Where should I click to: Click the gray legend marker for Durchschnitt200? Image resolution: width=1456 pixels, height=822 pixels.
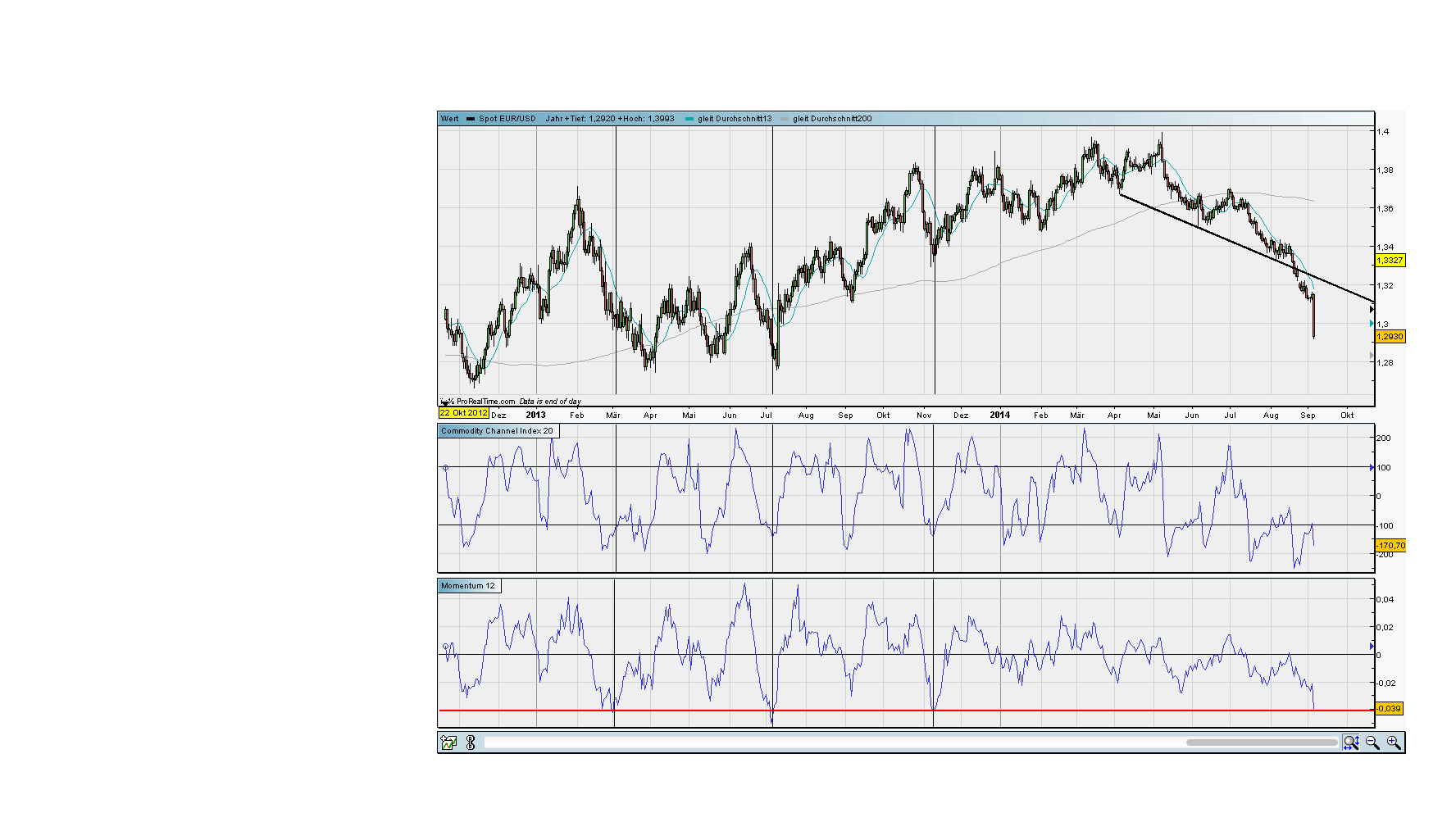pos(785,119)
